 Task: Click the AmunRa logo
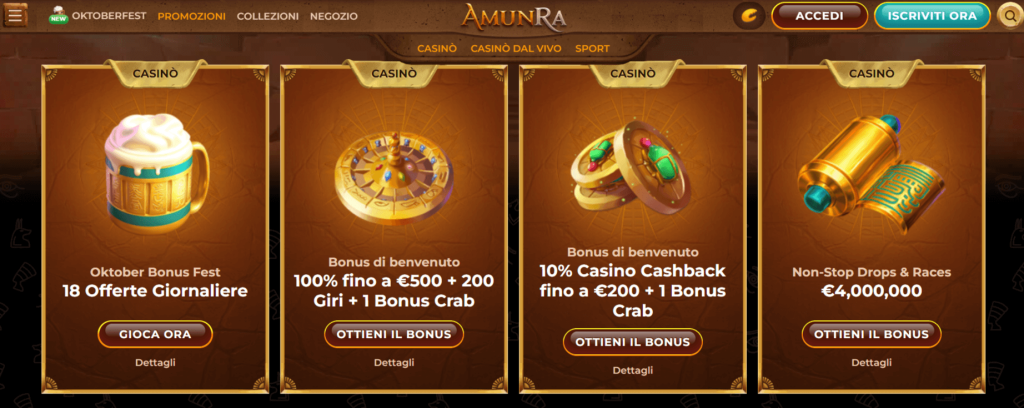[x=513, y=17]
